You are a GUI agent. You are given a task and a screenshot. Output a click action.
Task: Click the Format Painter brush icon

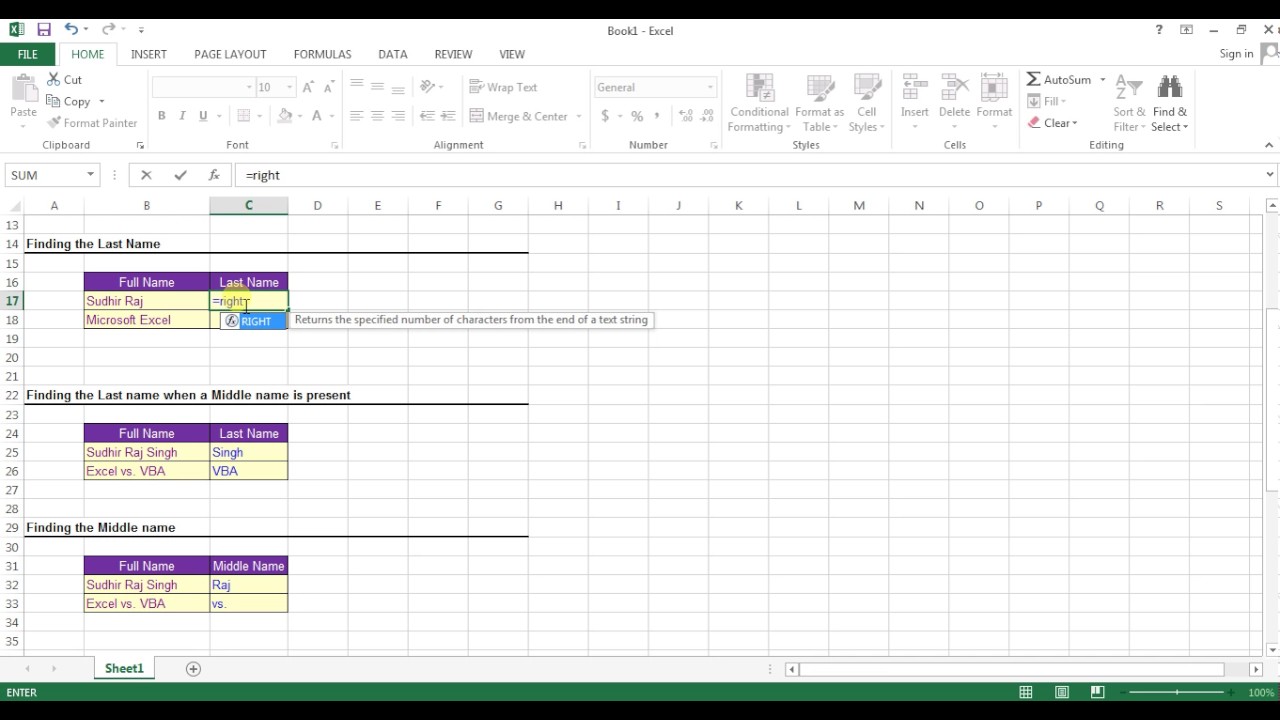point(54,123)
